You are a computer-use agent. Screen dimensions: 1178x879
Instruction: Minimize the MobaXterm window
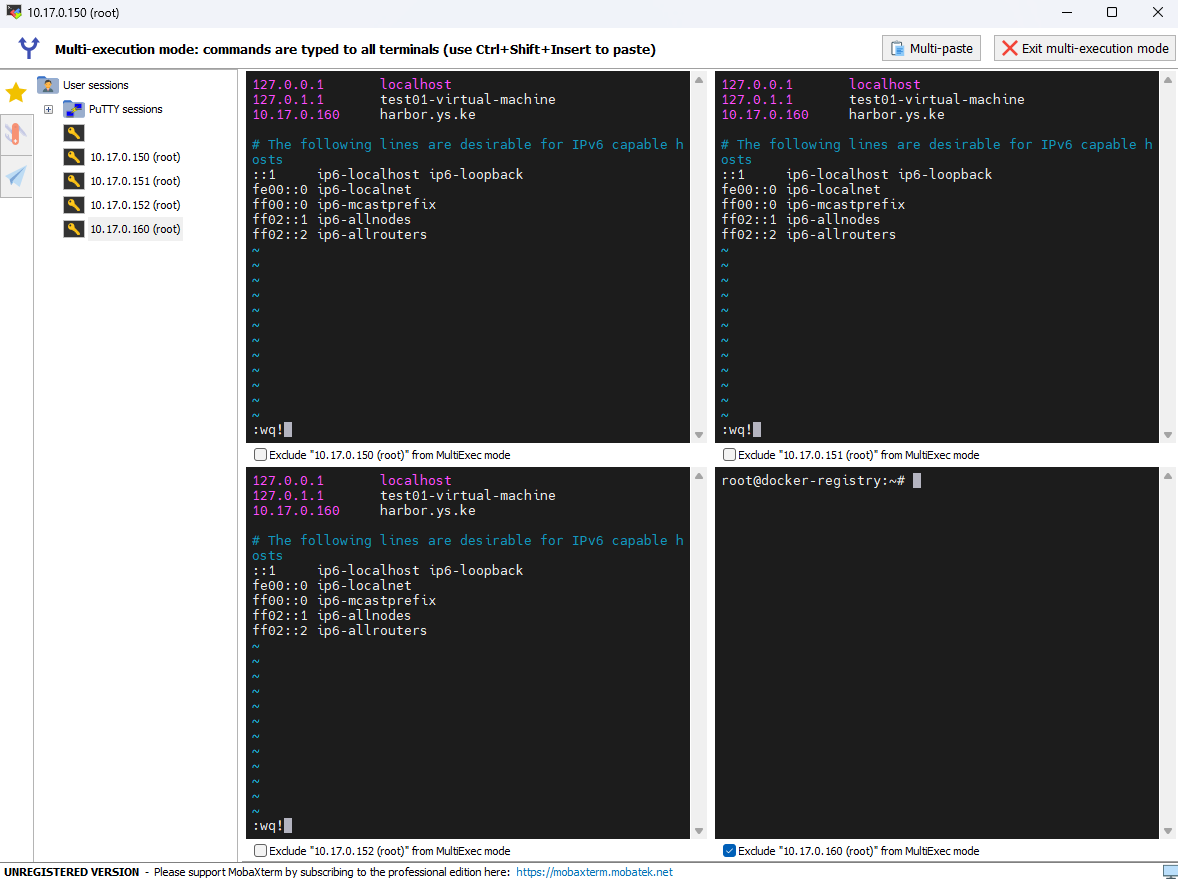[x=1067, y=12]
